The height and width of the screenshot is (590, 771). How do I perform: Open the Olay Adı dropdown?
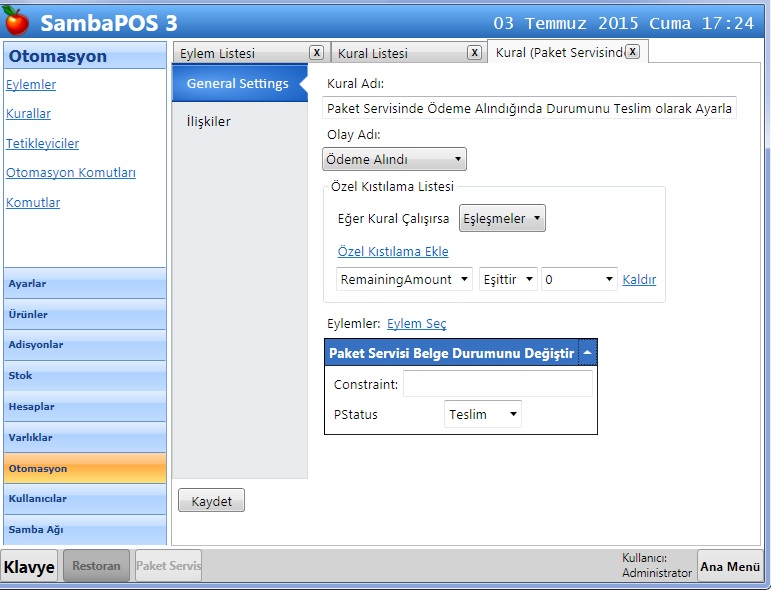click(394, 159)
